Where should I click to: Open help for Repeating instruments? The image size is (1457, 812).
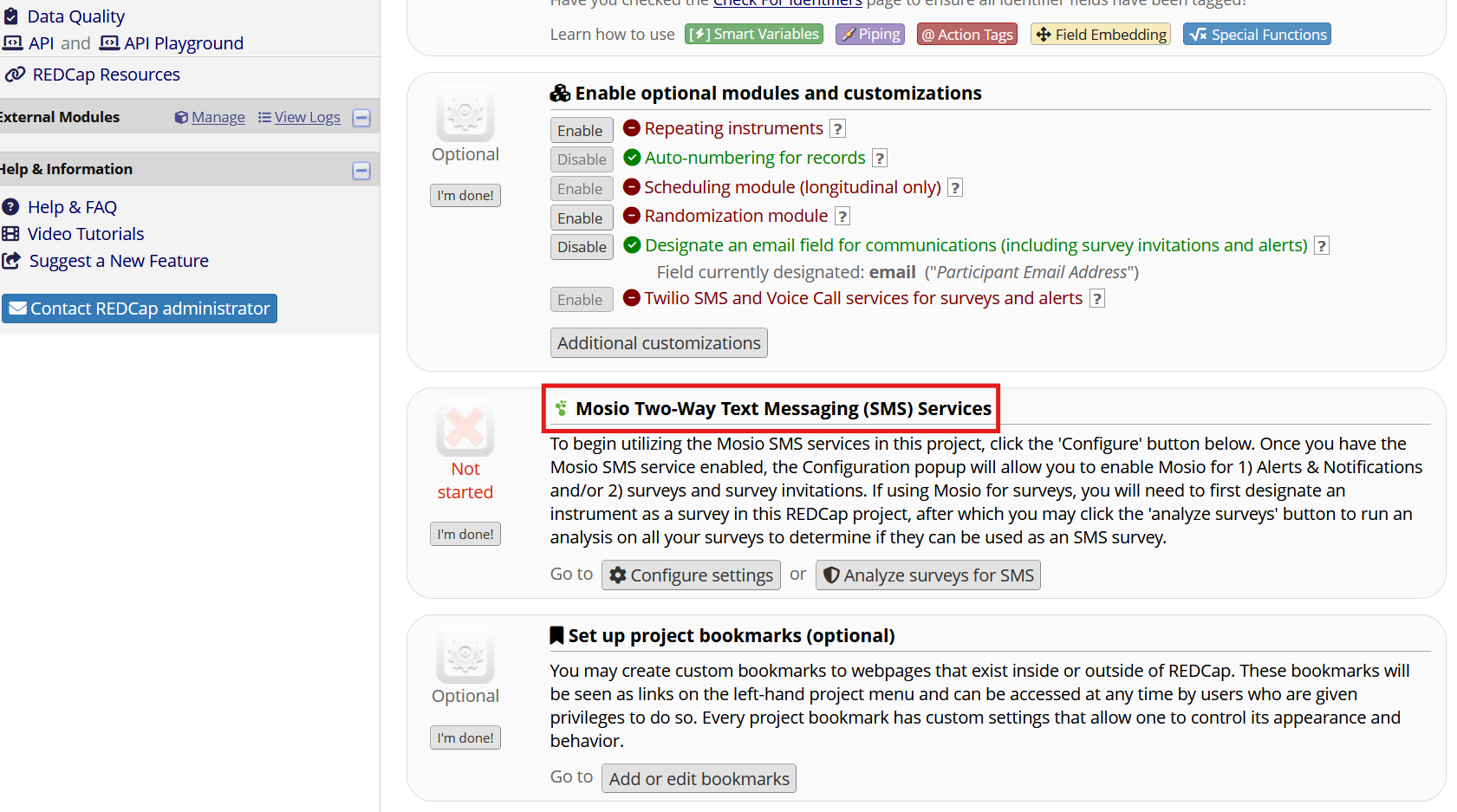tap(837, 129)
